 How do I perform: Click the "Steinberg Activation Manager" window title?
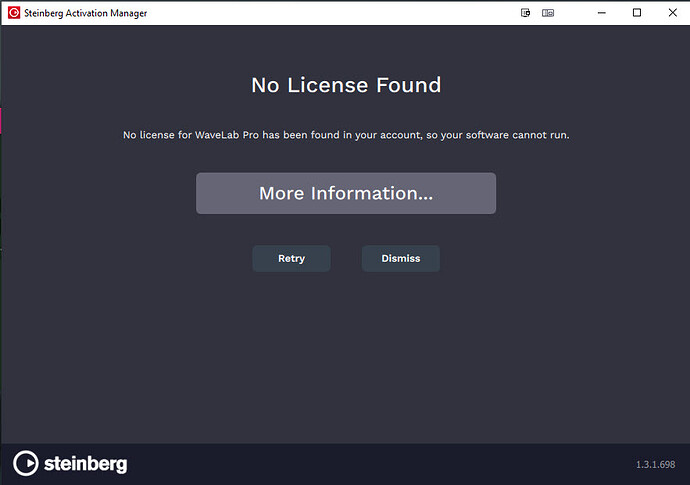coord(85,13)
